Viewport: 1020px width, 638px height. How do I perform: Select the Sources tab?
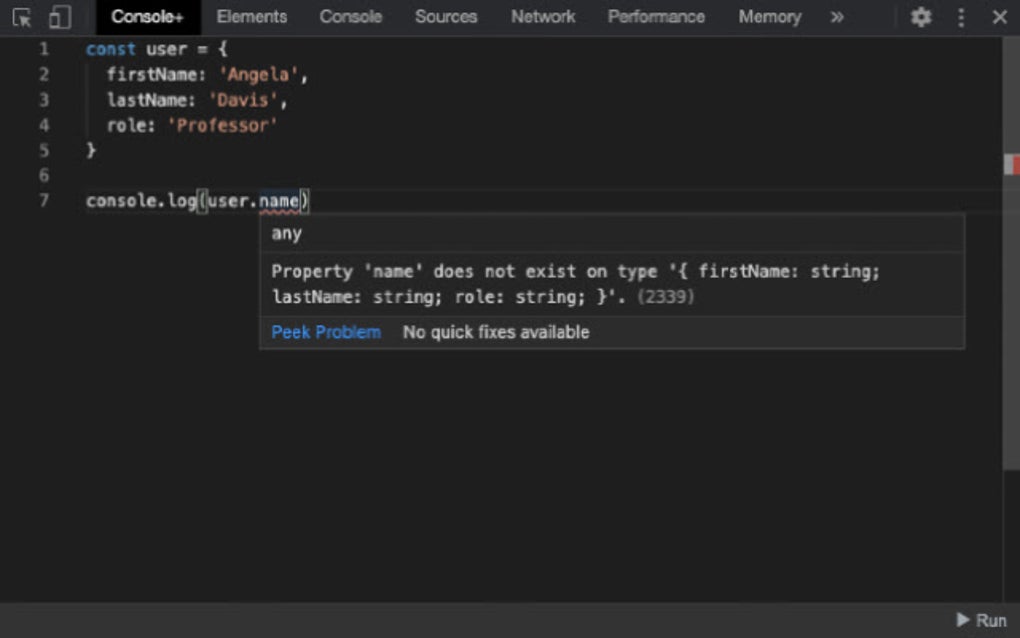pos(446,17)
